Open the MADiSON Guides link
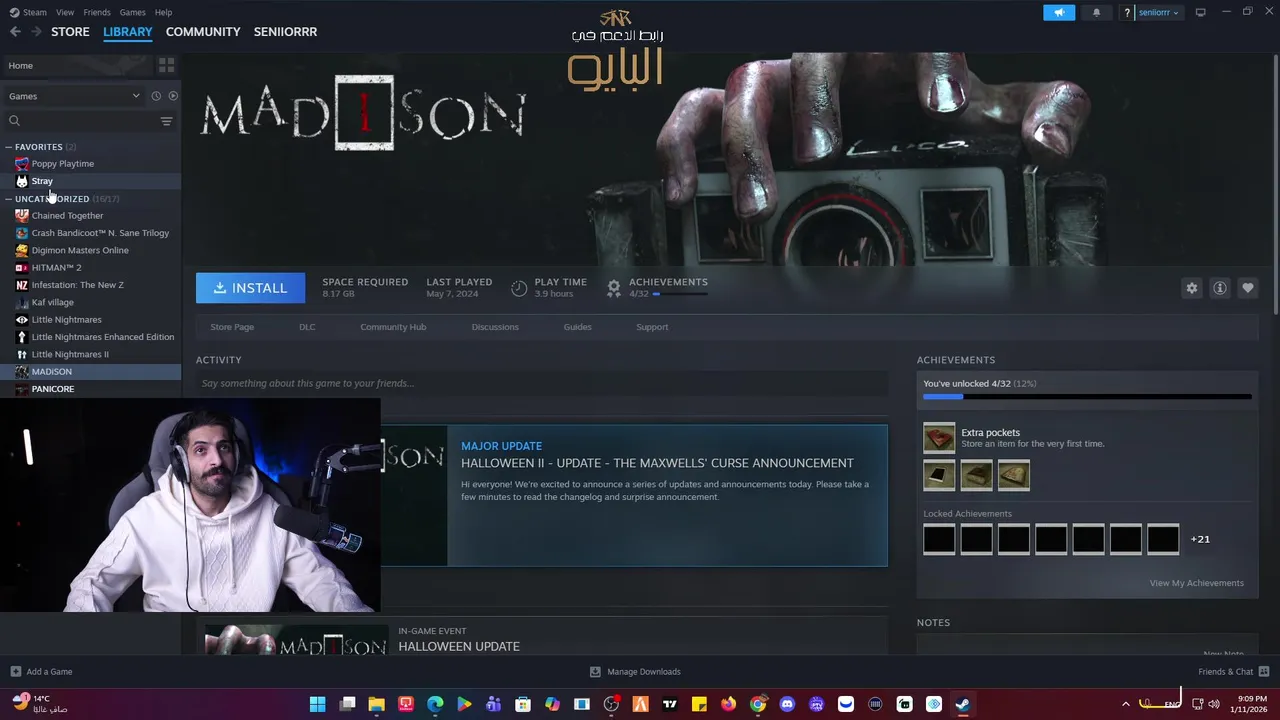The width and height of the screenshot is (1280, 720). point(577,327)
